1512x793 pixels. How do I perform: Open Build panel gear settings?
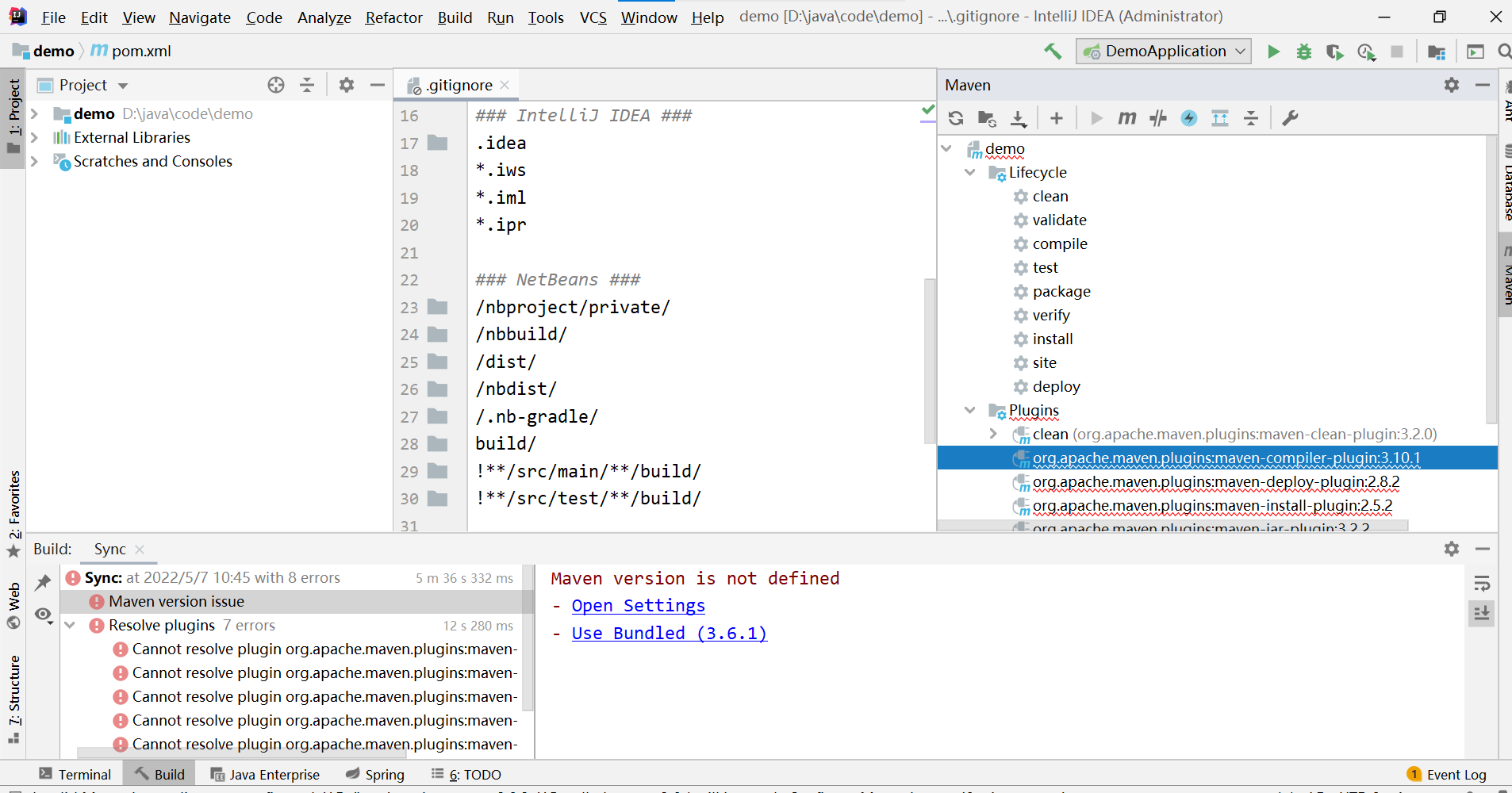pyautogui.click(x=1452, y=549)
